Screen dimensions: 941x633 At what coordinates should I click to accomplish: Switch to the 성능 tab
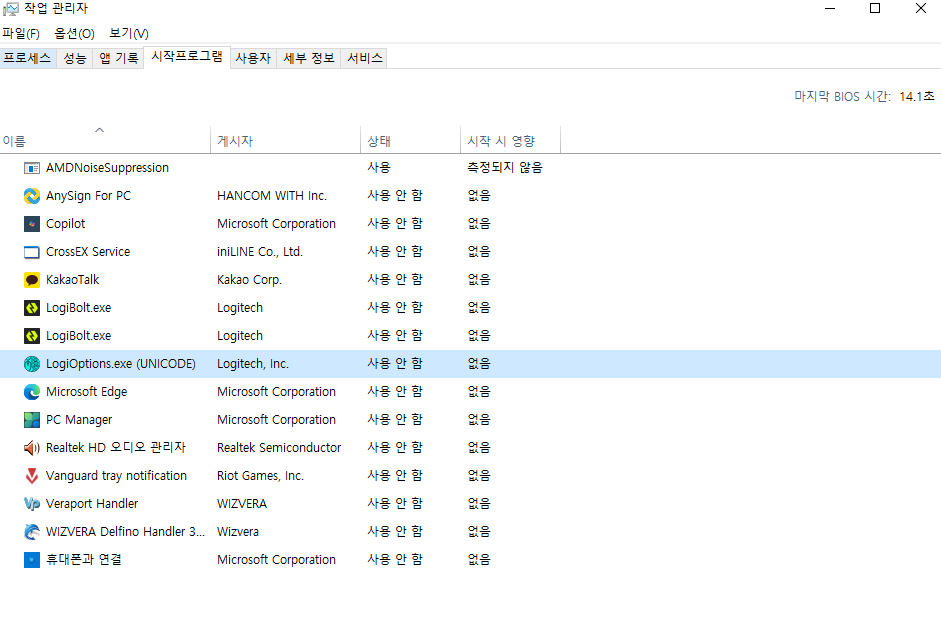[x=75, y=58]
